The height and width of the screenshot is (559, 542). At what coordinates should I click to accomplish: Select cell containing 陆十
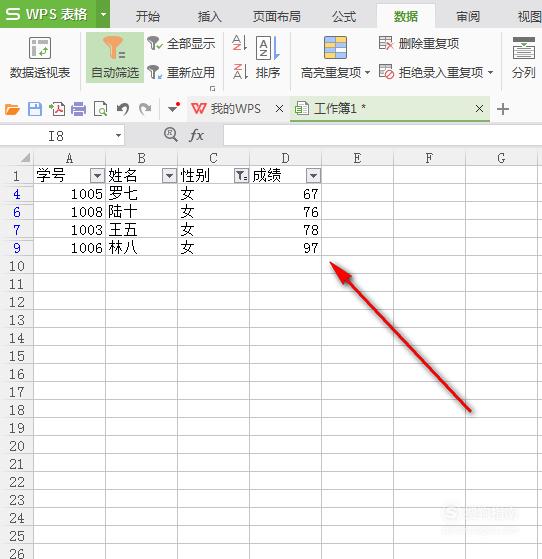pyautogui.click(x=142, y=211)
